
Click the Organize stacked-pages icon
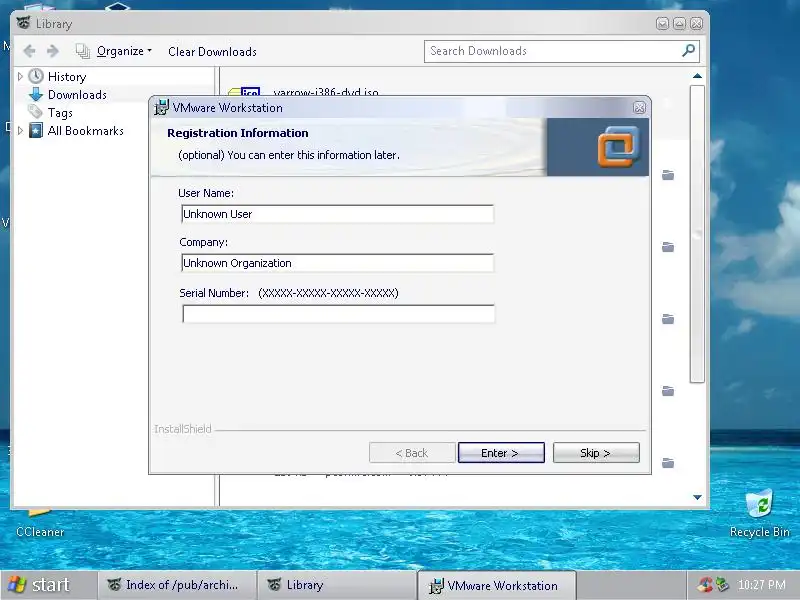(83, 51)
